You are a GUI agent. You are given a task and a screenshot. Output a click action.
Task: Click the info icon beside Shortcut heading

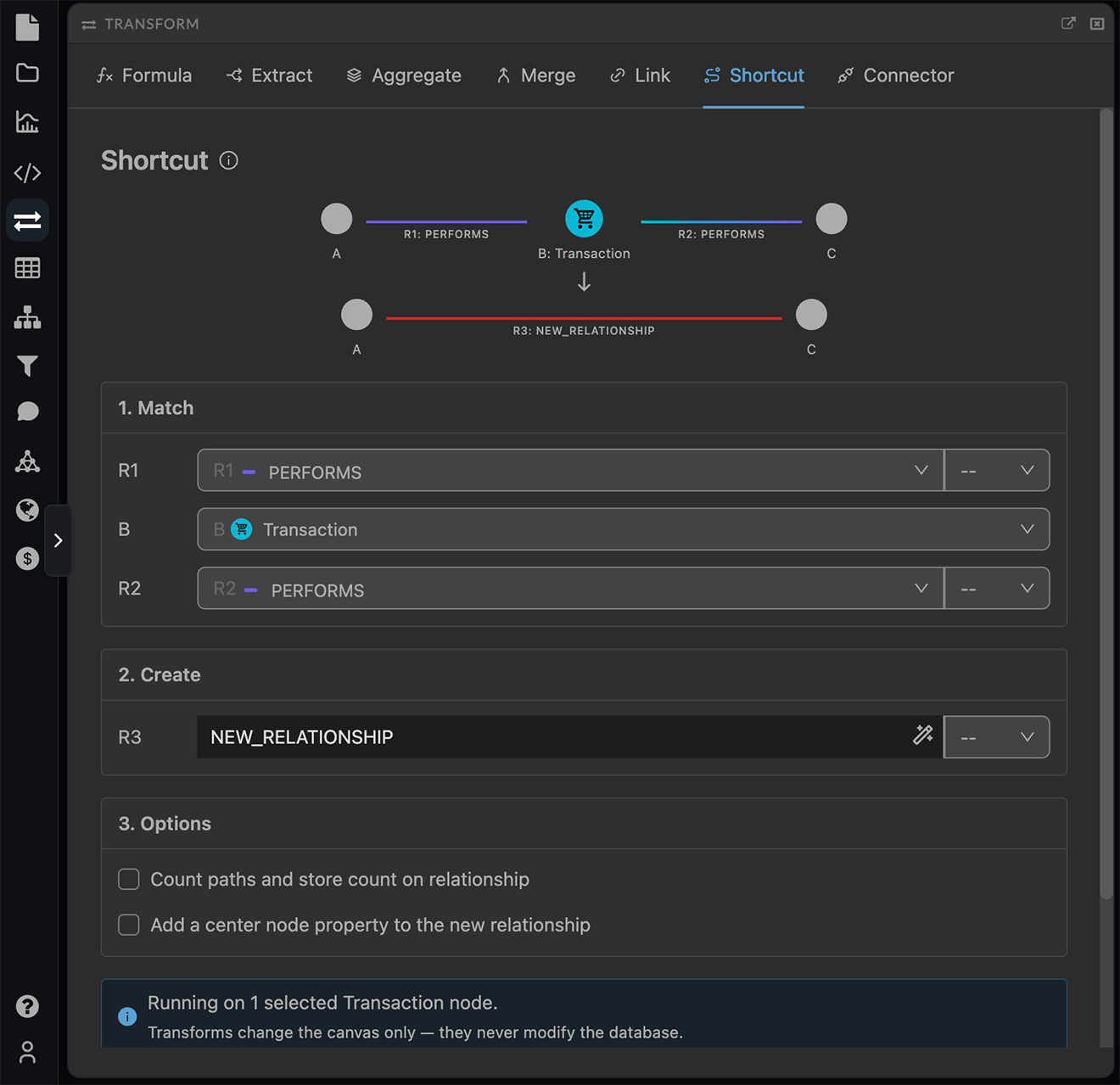(x=229, y=160)
